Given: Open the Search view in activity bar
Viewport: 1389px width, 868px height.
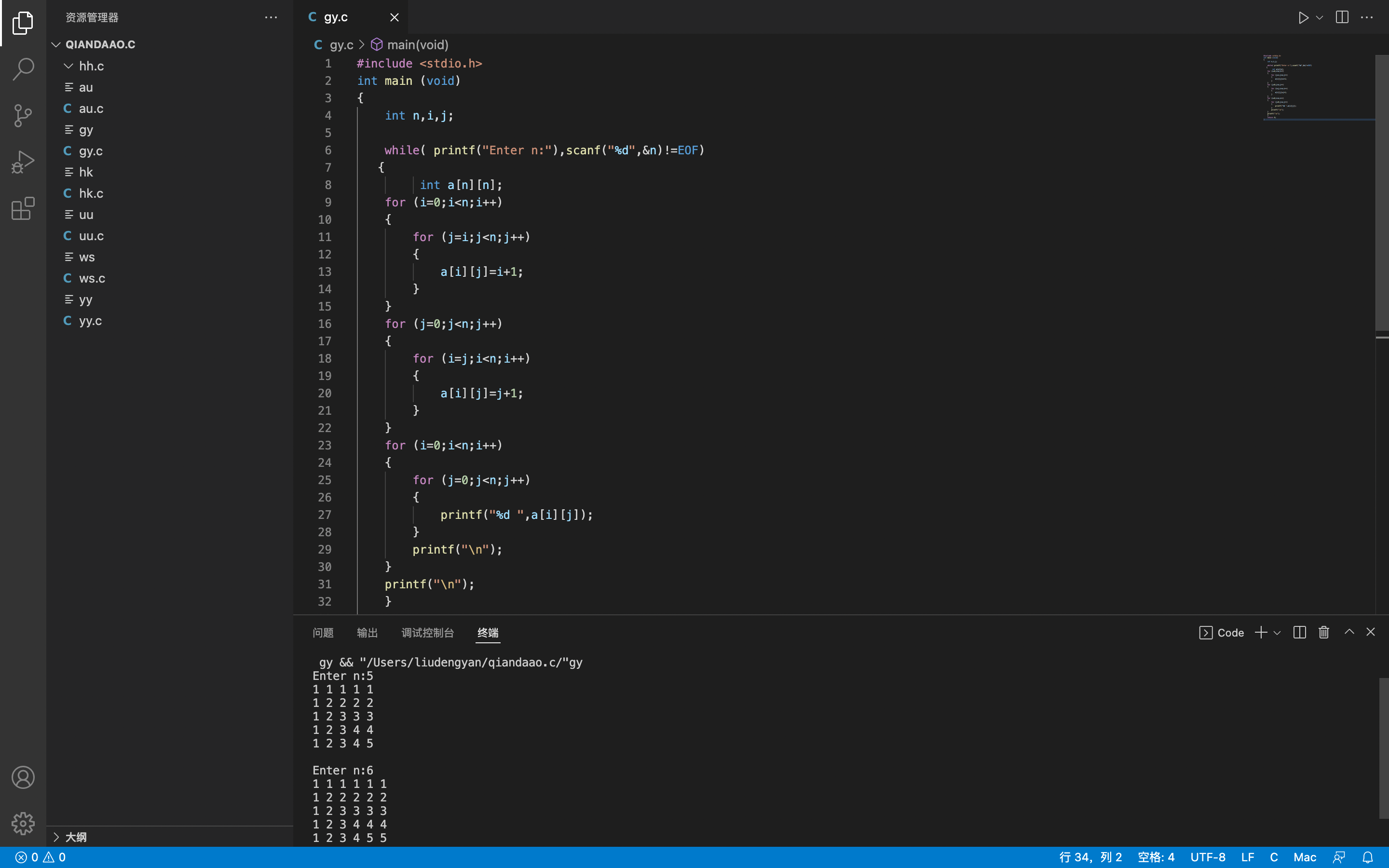Looking at the screenshot, I should tap(23, 69).
